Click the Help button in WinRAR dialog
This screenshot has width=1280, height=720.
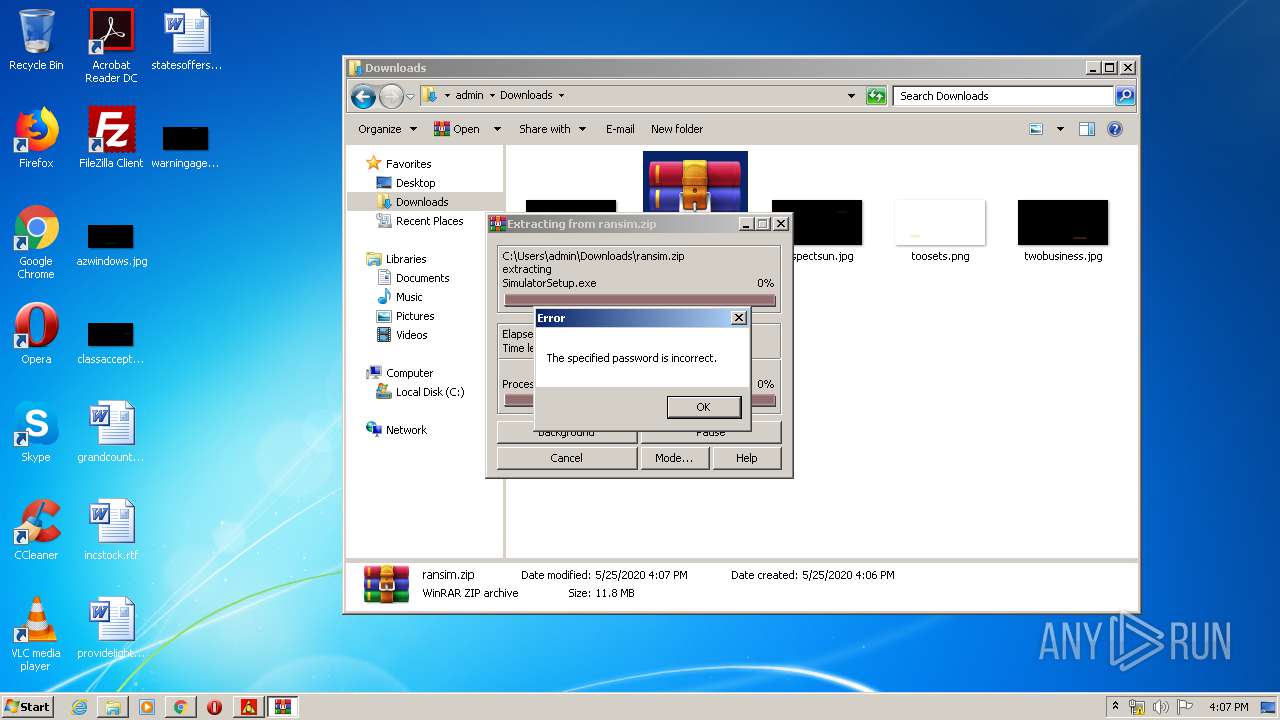pos(746,458)
